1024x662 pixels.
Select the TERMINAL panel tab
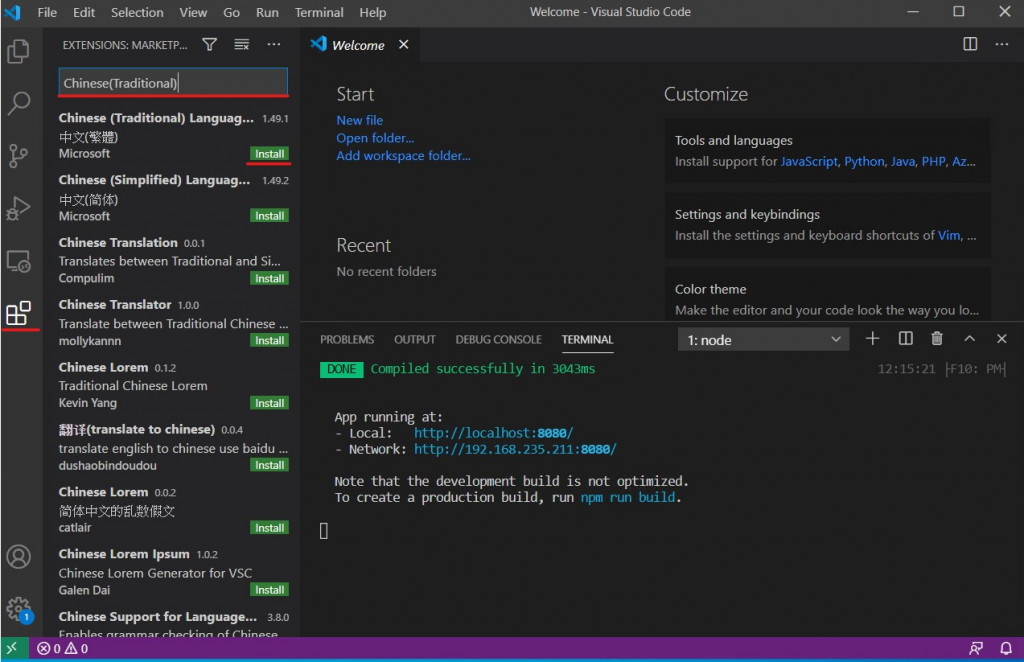(x=587, y=339)
